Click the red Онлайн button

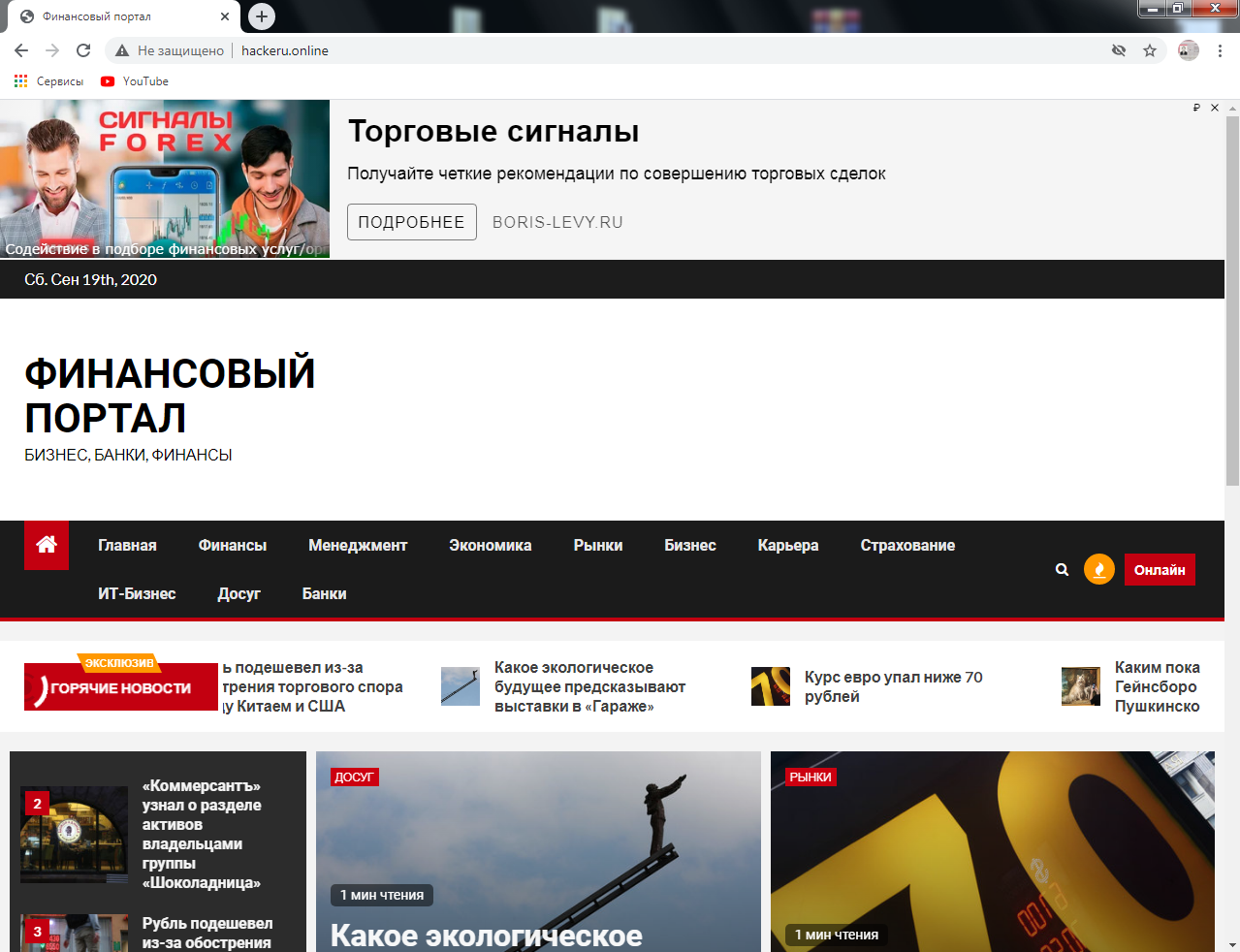[1160, 570]
